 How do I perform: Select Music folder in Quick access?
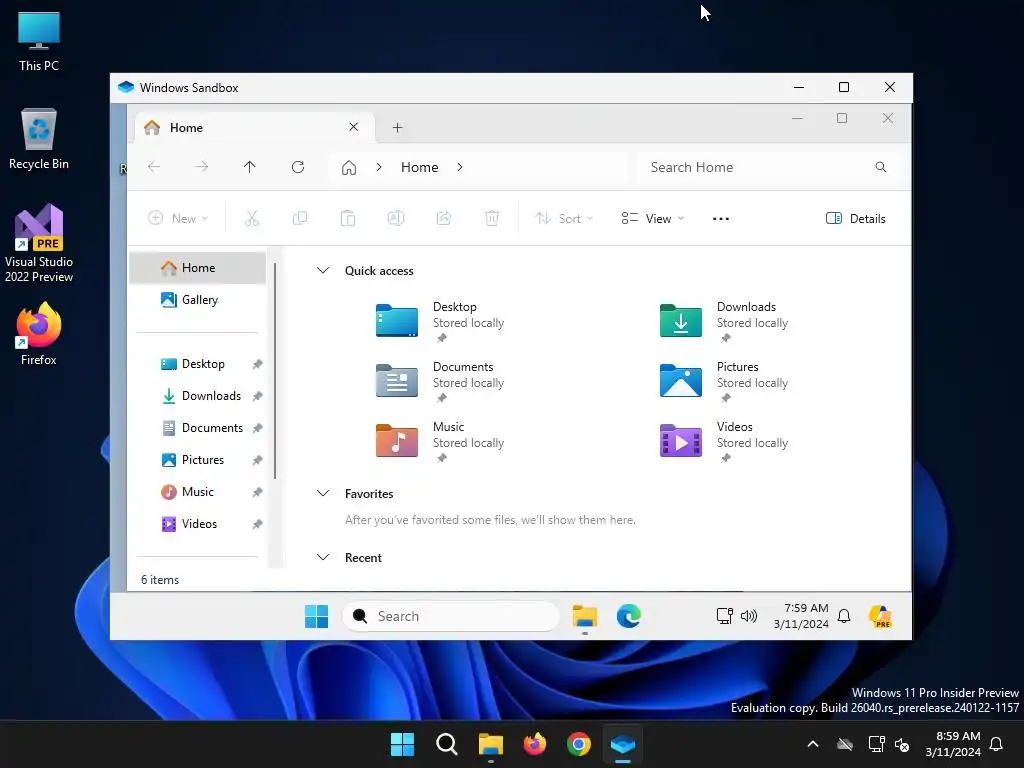[441, 441]
